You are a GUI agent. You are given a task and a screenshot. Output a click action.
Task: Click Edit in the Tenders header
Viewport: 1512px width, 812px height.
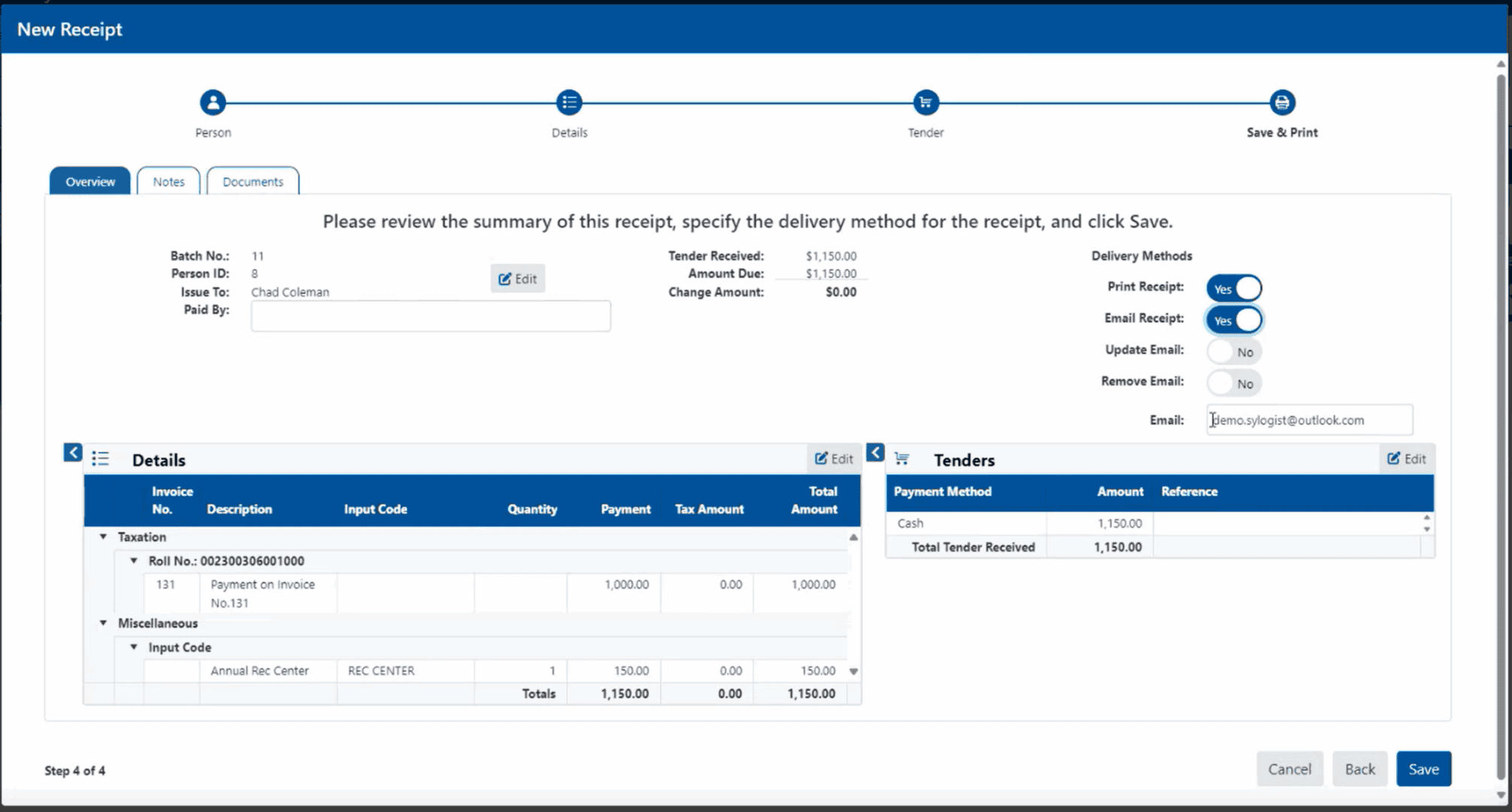[1407, 459]
